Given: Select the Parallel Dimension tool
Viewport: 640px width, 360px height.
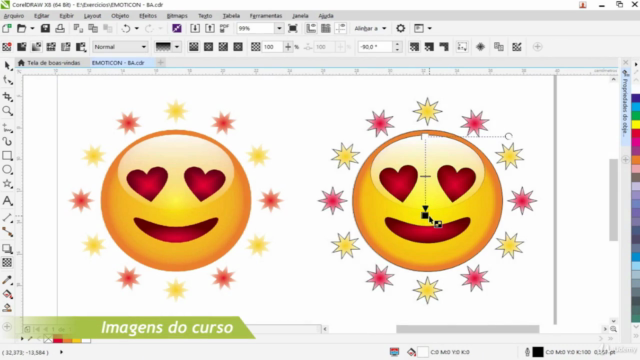Looking at the screenshot, I should coord(7,218).
